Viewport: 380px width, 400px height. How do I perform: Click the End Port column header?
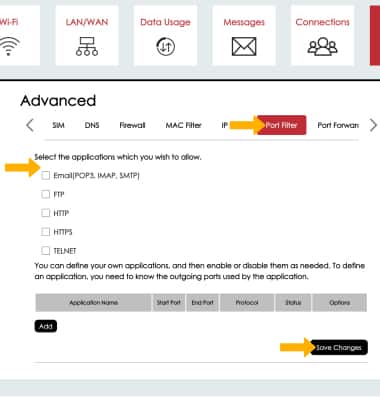[202, 303]
